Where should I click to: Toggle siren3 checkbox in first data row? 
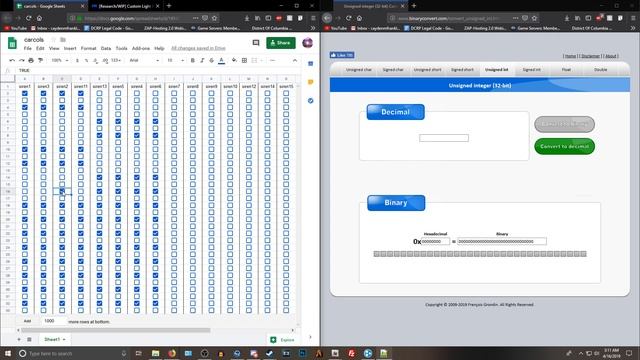[x=43, y=93]
